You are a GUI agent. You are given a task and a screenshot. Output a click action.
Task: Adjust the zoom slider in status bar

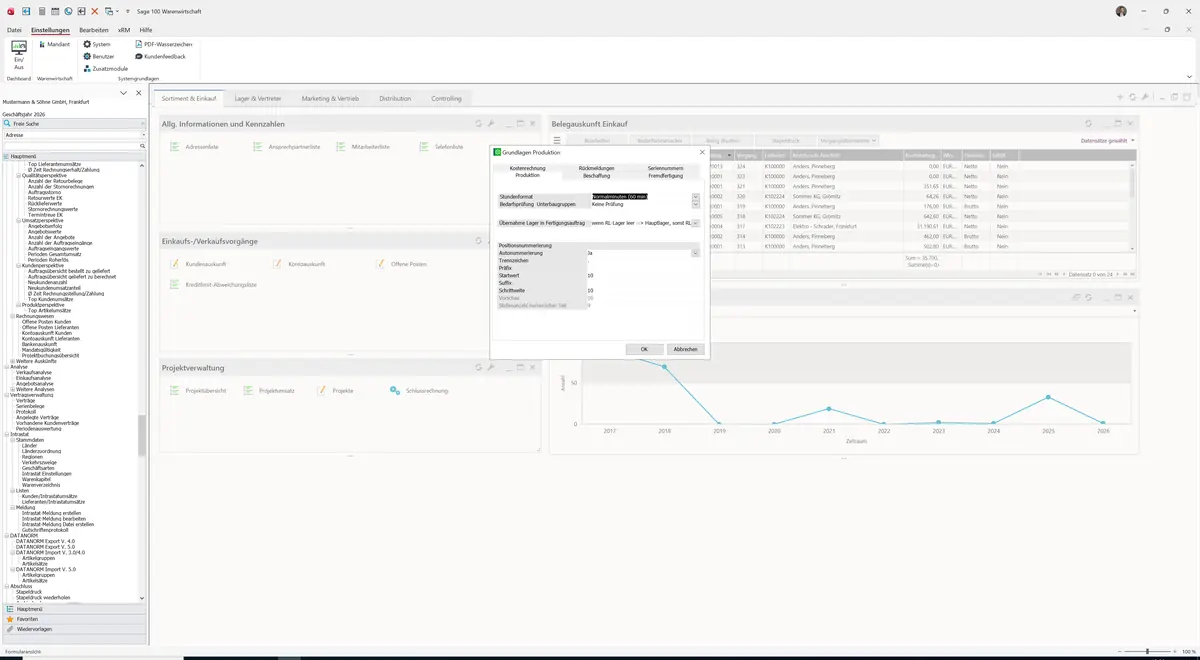click(1147, 651)
